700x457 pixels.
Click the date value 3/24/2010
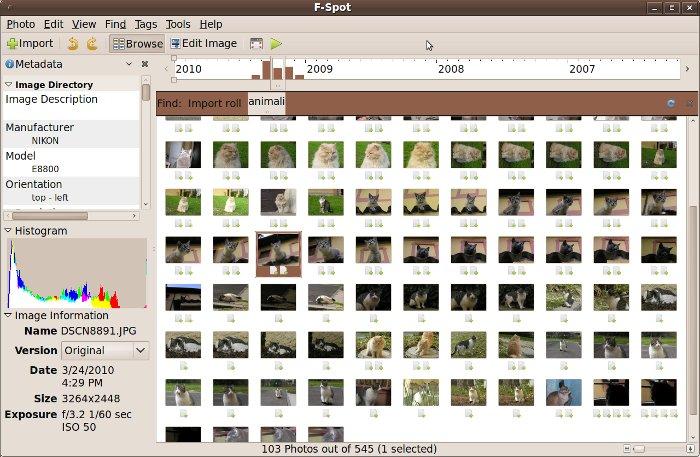pos(88,370)
